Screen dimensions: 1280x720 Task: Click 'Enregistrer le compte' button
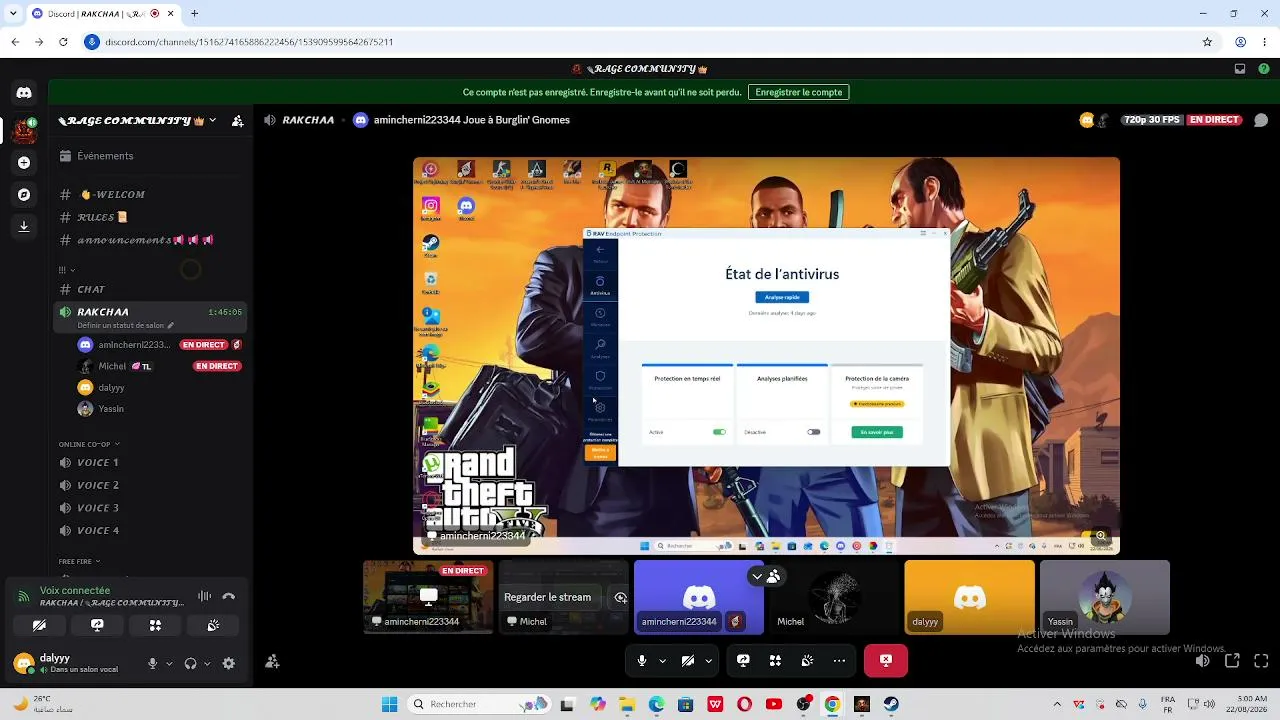tap(799, 92)
